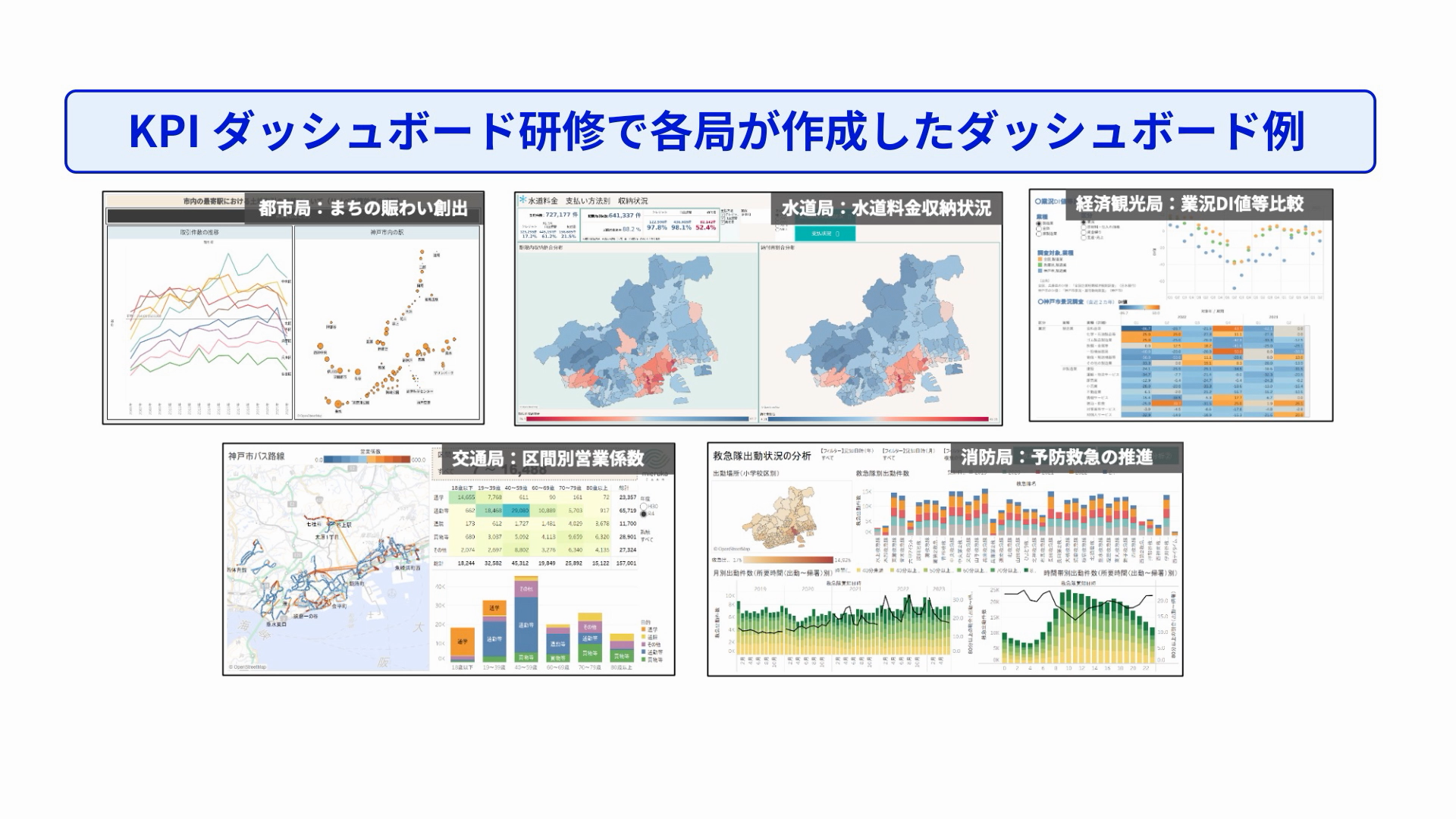Click the blue 通勤等 segment of 40~59歳 bar
The height and width of the screenshot is (819, 1456).
pos(526,626)
